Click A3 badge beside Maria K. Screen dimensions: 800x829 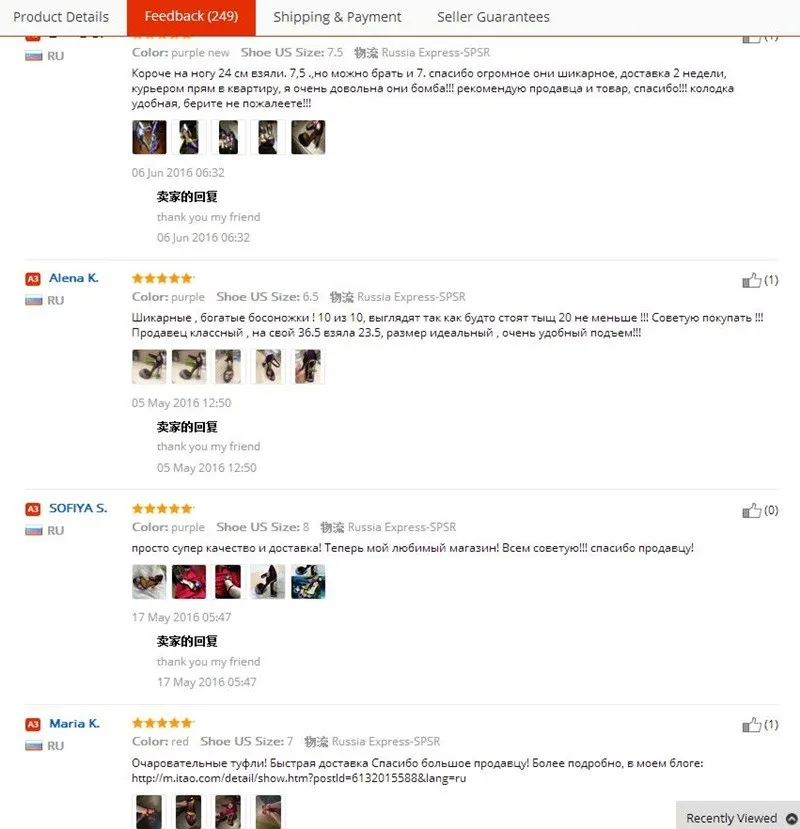click(x=33, y=724)
